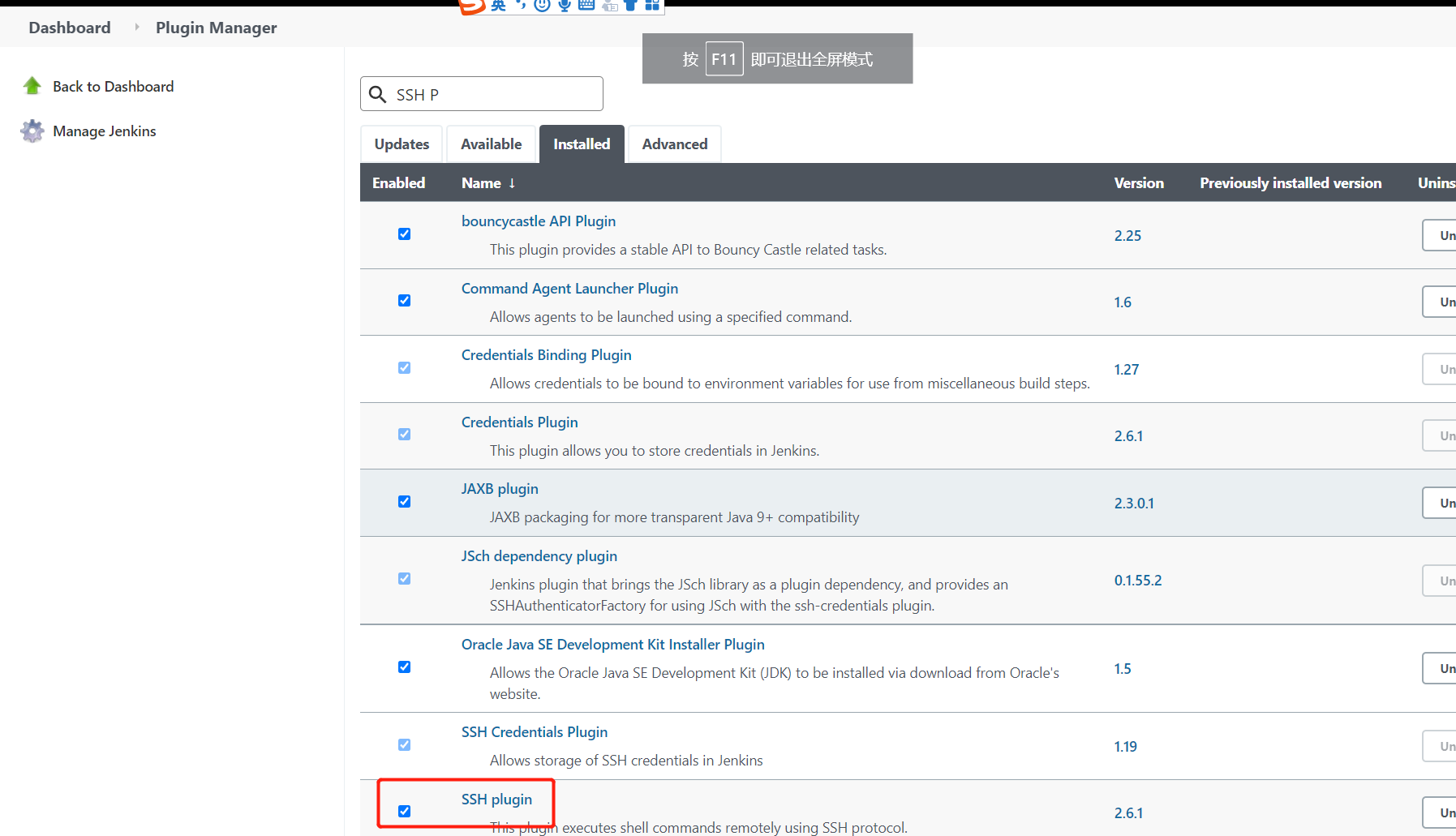Toggle Chinese/English mode via 英 icon
Screen dimensions: 1456x836
(x=497, y=5)
